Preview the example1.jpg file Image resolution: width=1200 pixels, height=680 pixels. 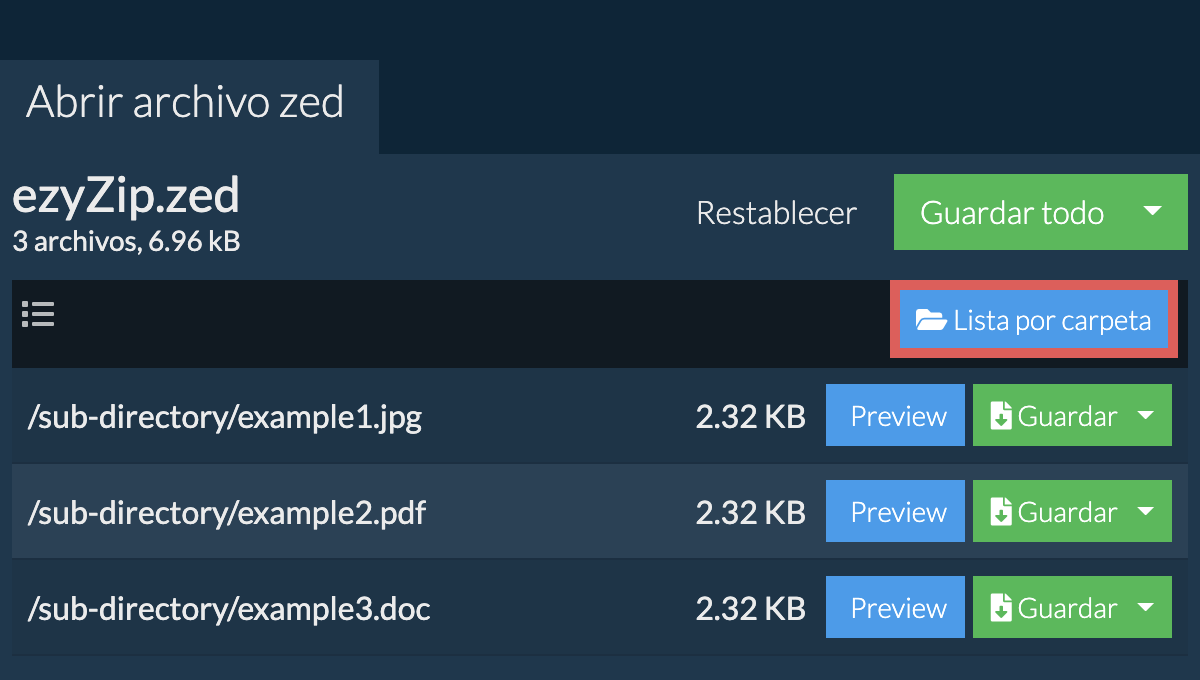[x=895, y=416]
